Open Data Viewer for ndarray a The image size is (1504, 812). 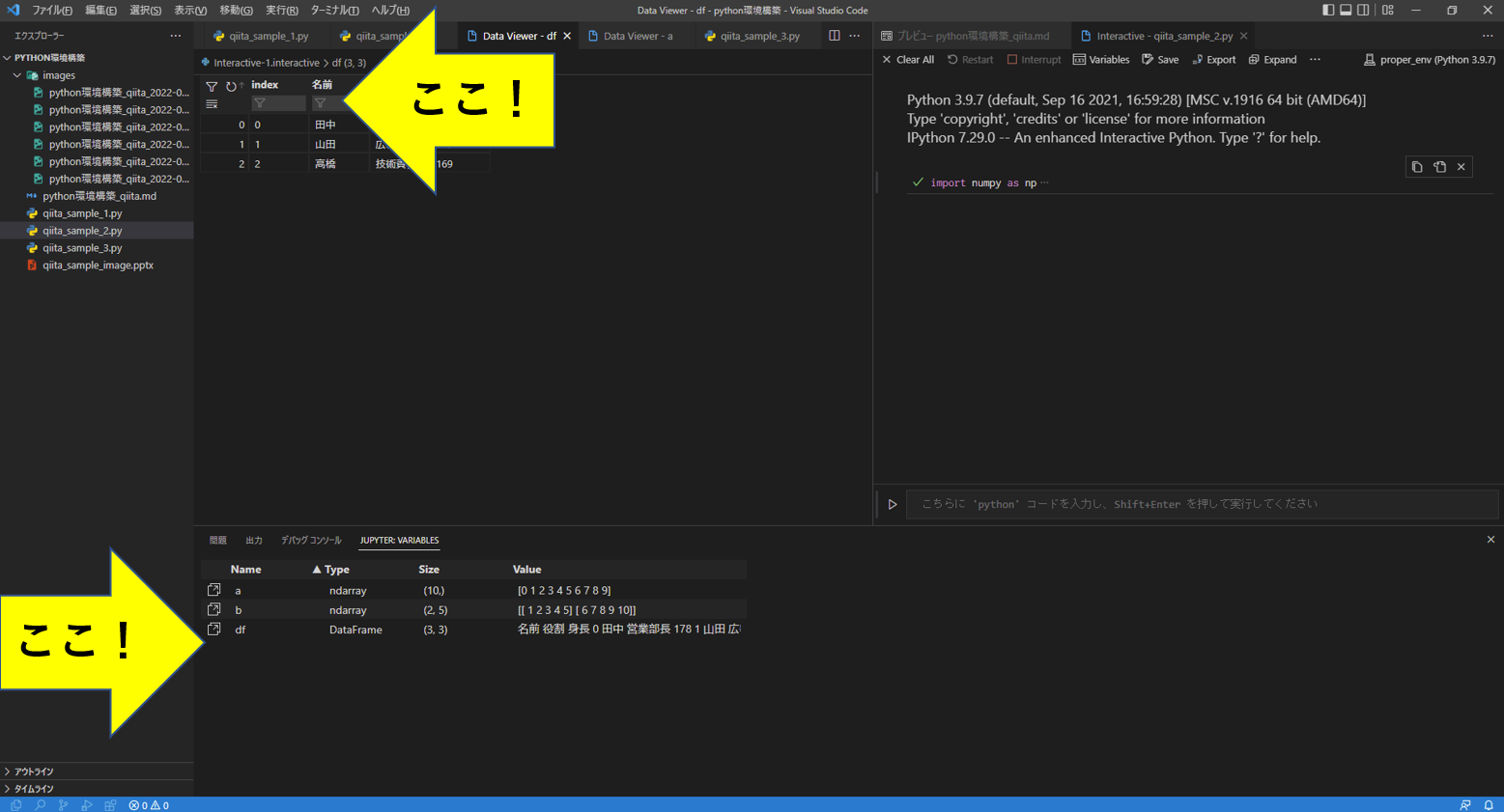click(213, 590)
